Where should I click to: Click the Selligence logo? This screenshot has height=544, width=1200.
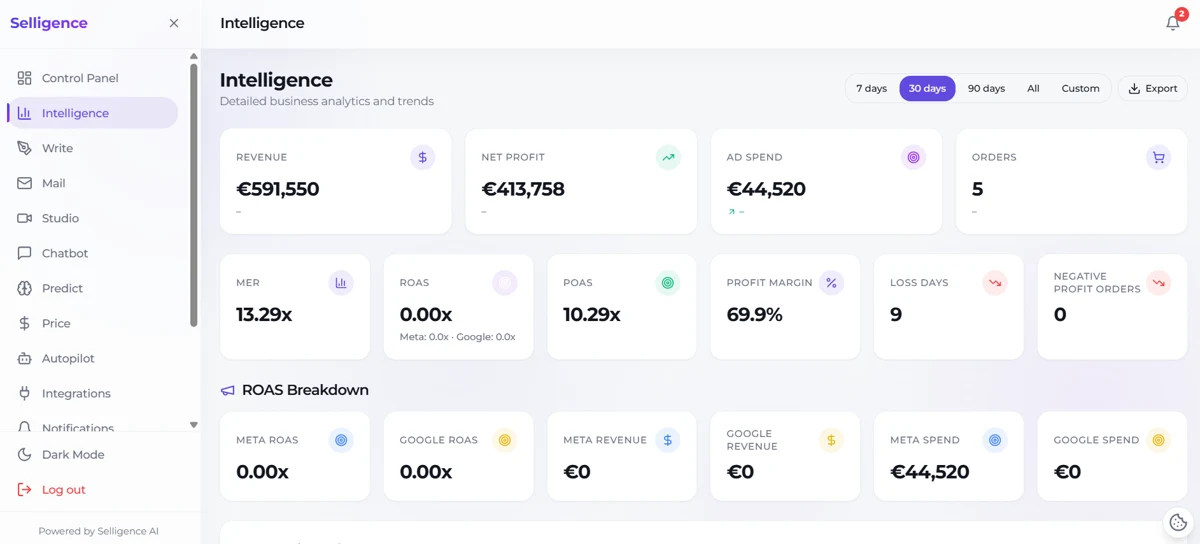coord(49,23)
